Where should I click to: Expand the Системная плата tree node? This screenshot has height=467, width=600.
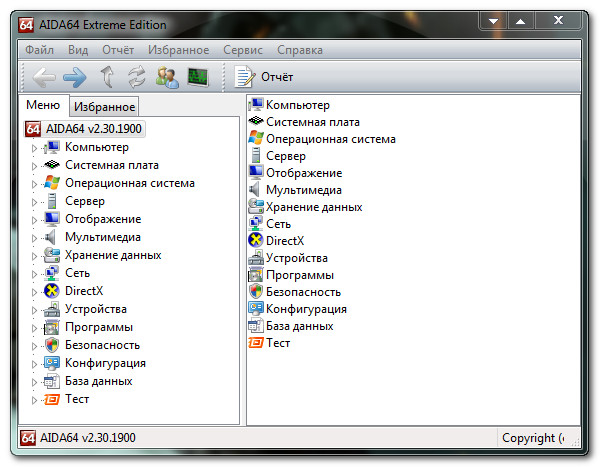pyautogui.click(x=33, y=166)
